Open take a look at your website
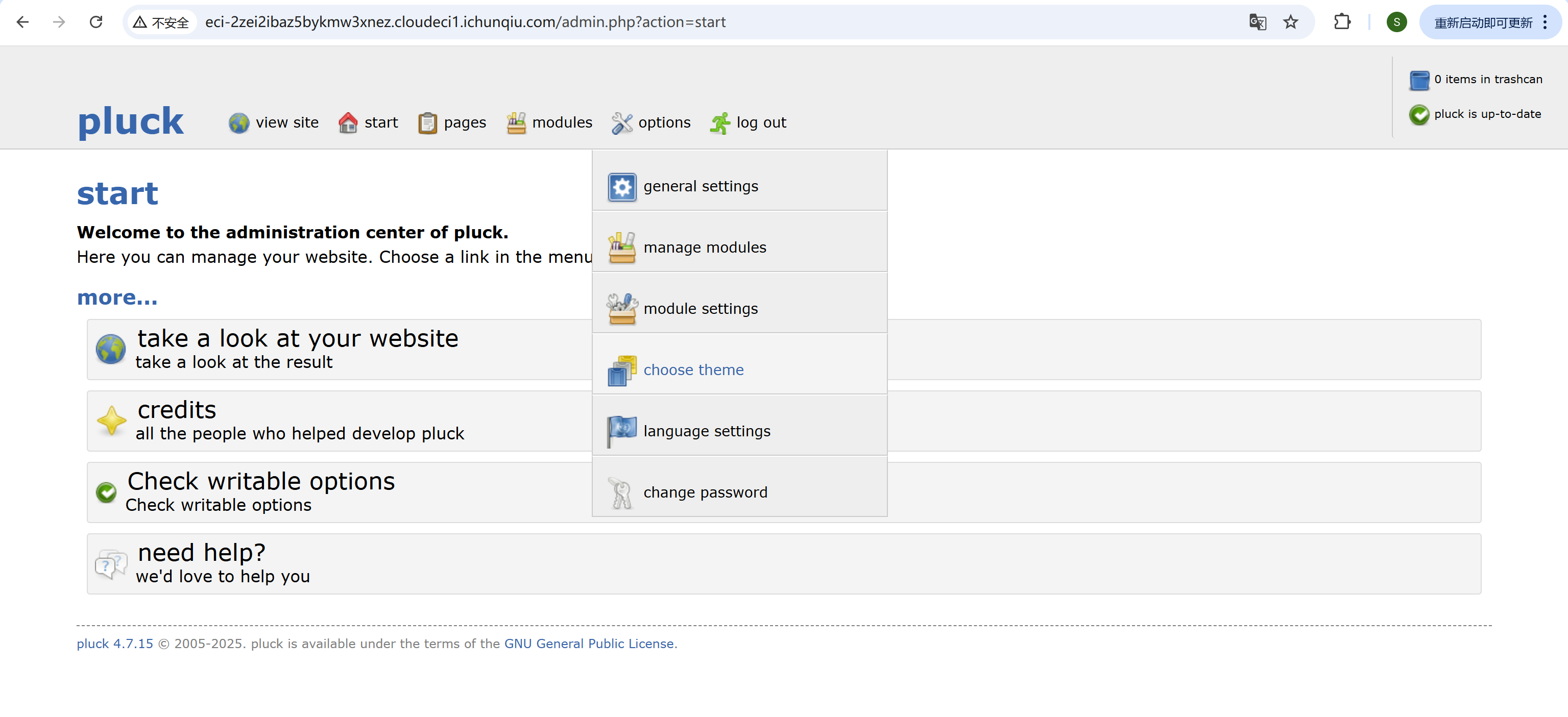 click(298, 339)
